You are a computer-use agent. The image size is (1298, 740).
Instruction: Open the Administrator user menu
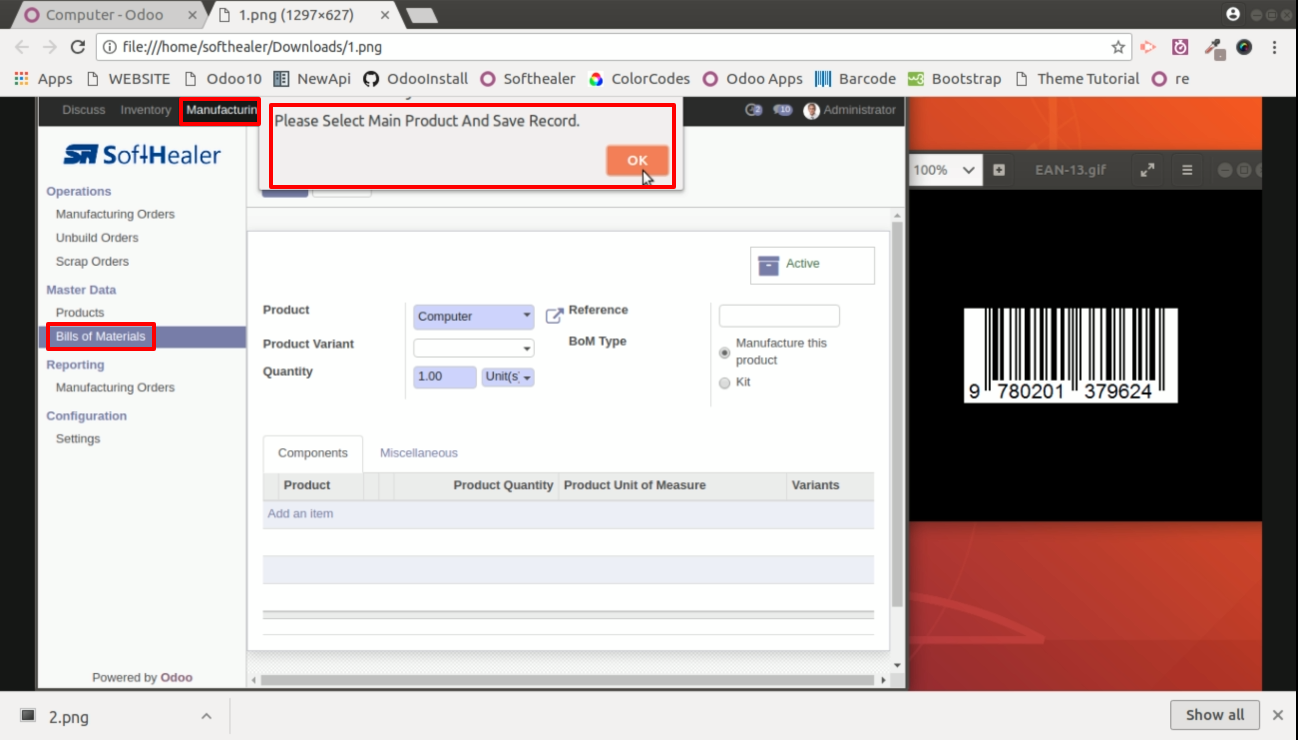coord(850,110)
